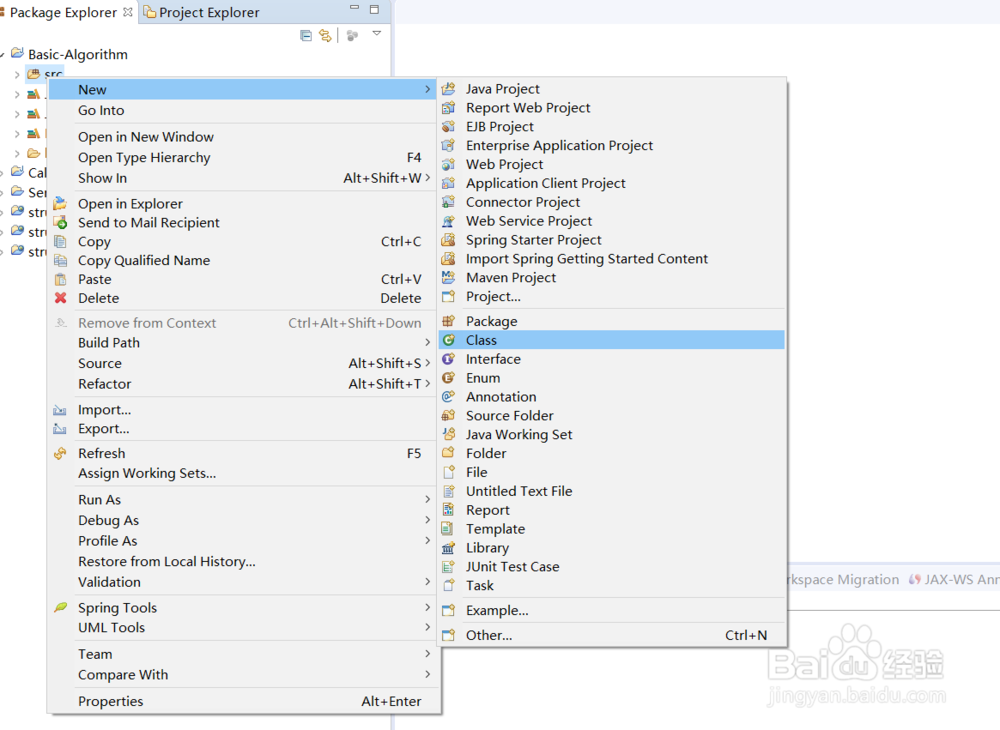
Task: Click the Enum icon
Action: pos(449,378)
